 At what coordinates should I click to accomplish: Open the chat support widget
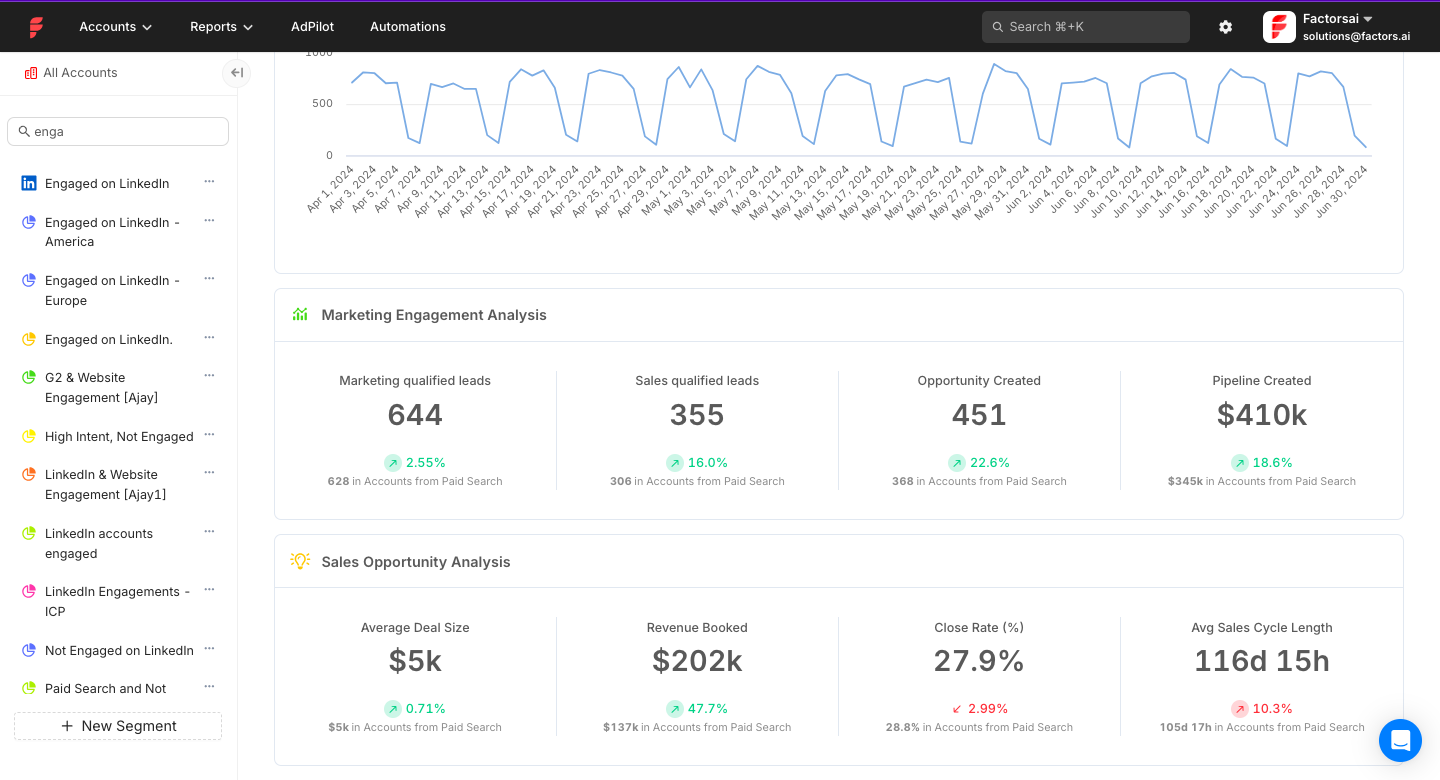(1400, 741)
